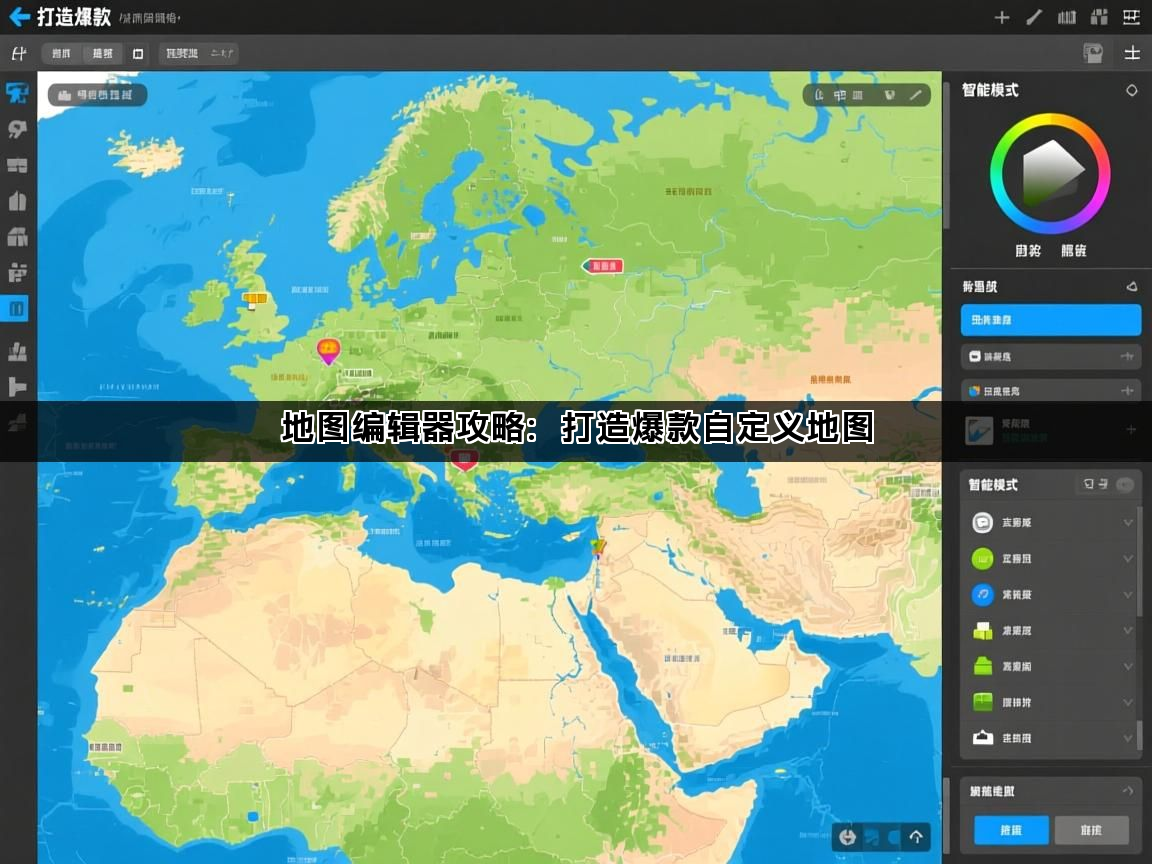Select the blue highlighted entry in right panel
This screenshot has height=864, width=1152.
click(x=1050, y=320)
